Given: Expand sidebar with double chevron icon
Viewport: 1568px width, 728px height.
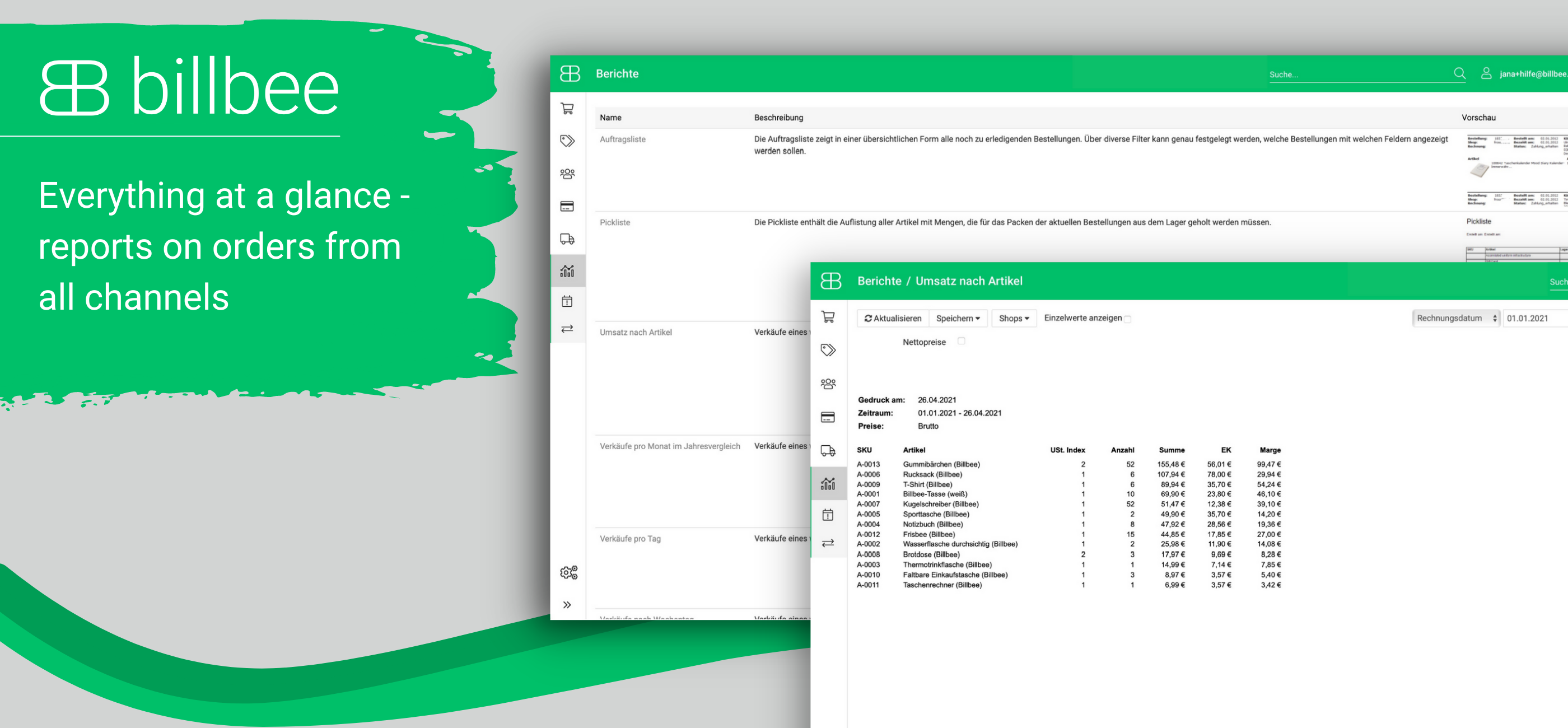Looking at the screenshot, I should coord(567,604).
